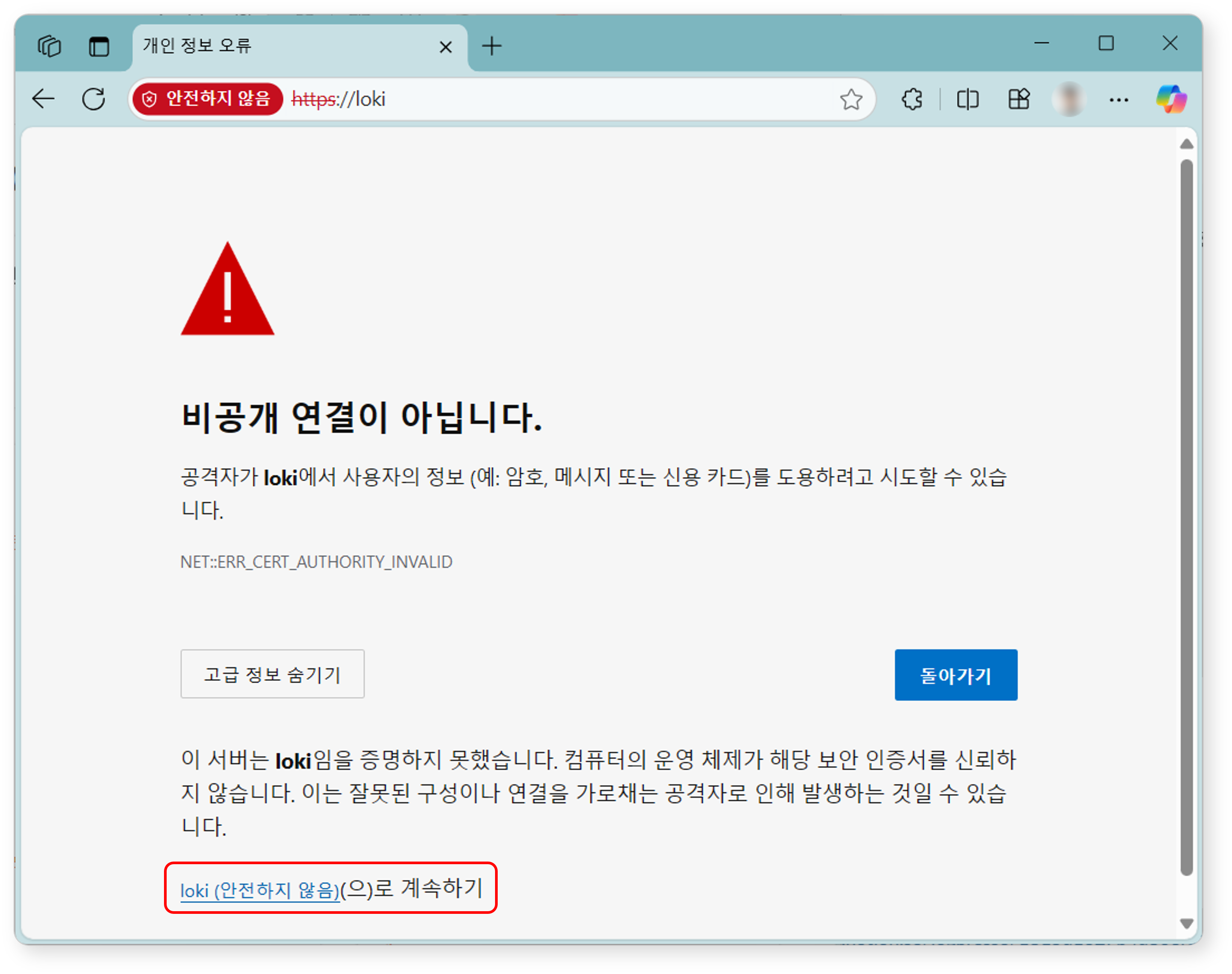Image resolution: width=1232 pixels, height=974 pixels.
Task: Open a new browser tab
Action: pos(491,46)
